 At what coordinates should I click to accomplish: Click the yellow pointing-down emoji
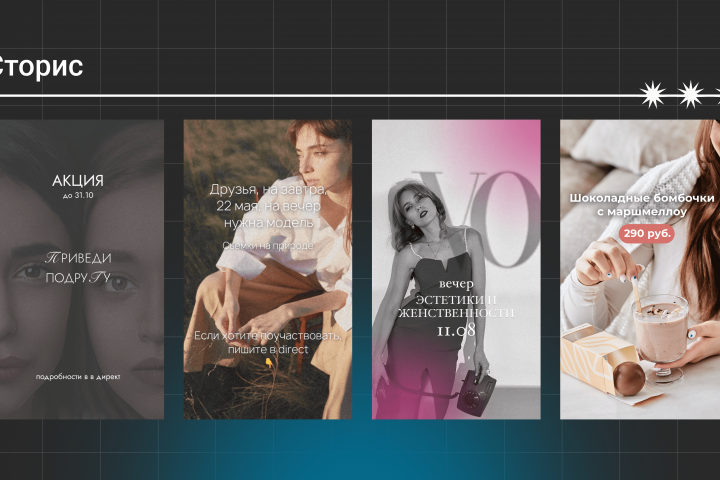pyautogui.click(x=269, y=363)
